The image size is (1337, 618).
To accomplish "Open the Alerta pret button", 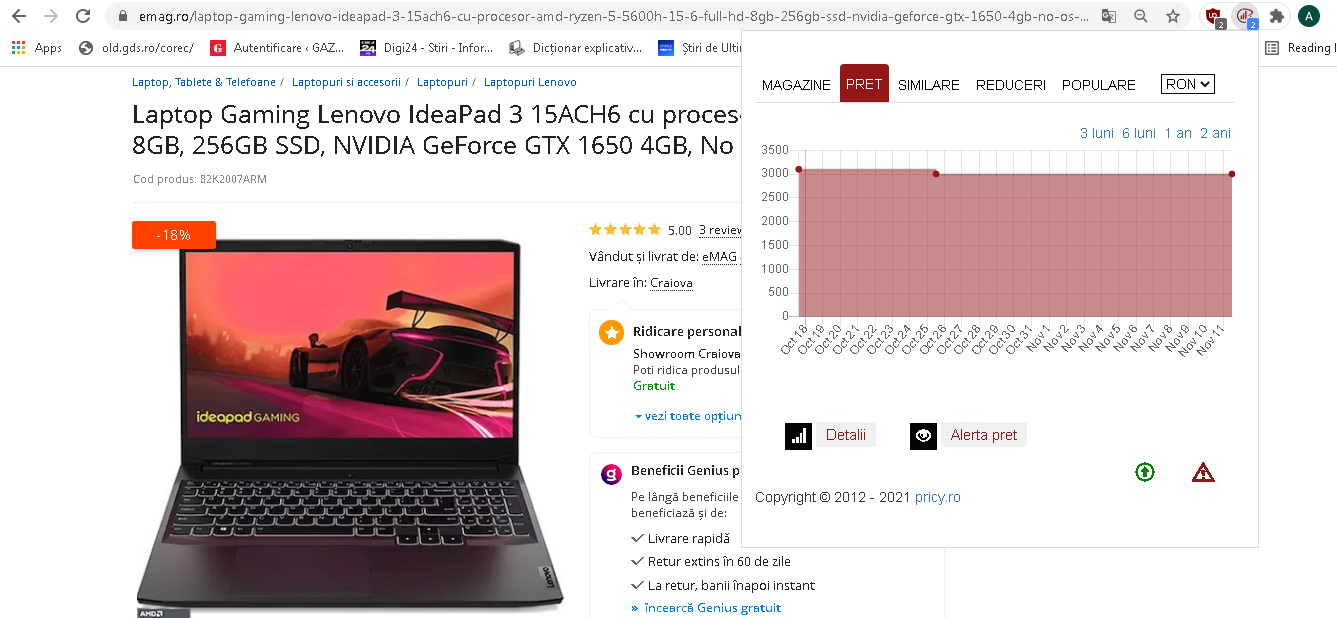I will [x=984, y=435].
